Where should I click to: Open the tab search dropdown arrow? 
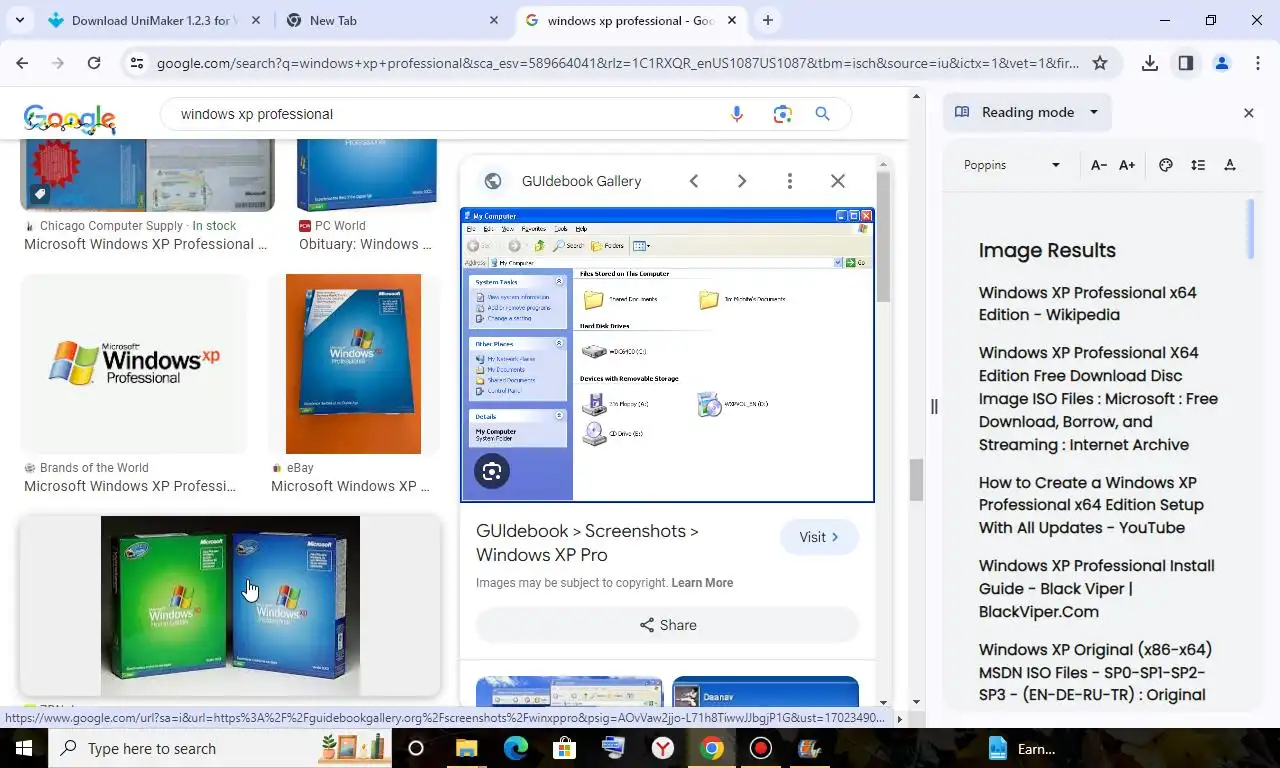[x=19, y=20]
